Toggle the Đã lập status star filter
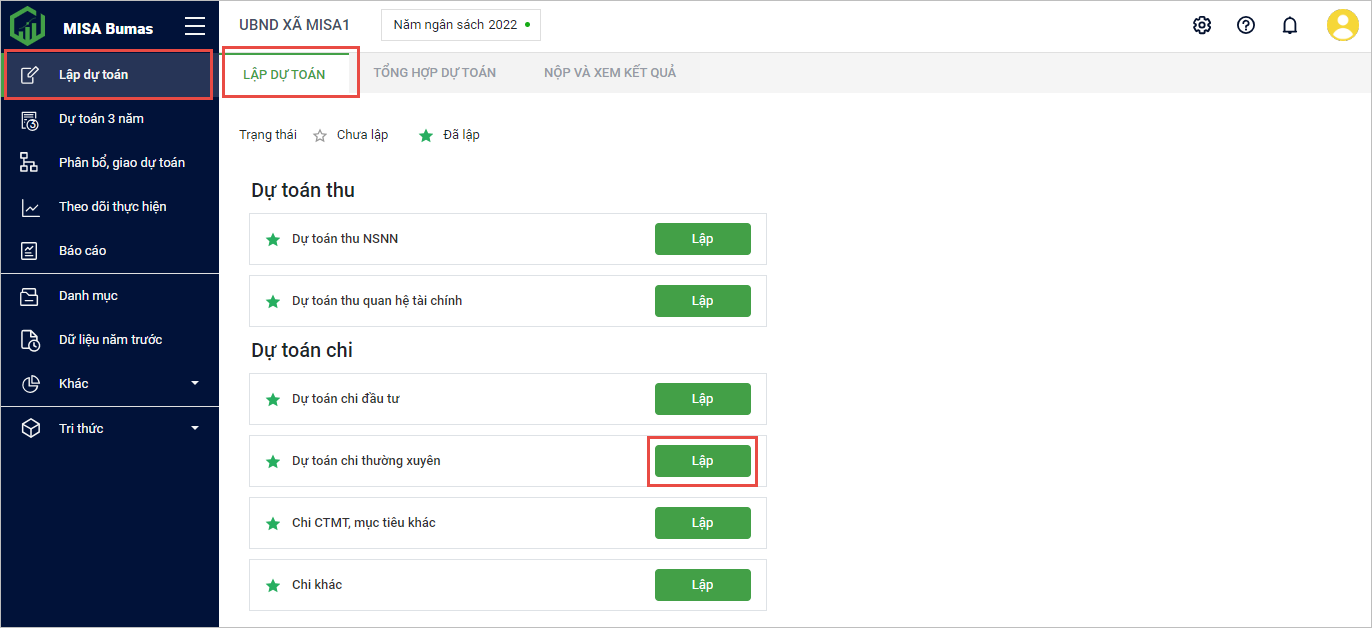Screen dimensions: 1372x628 [426, 135]
